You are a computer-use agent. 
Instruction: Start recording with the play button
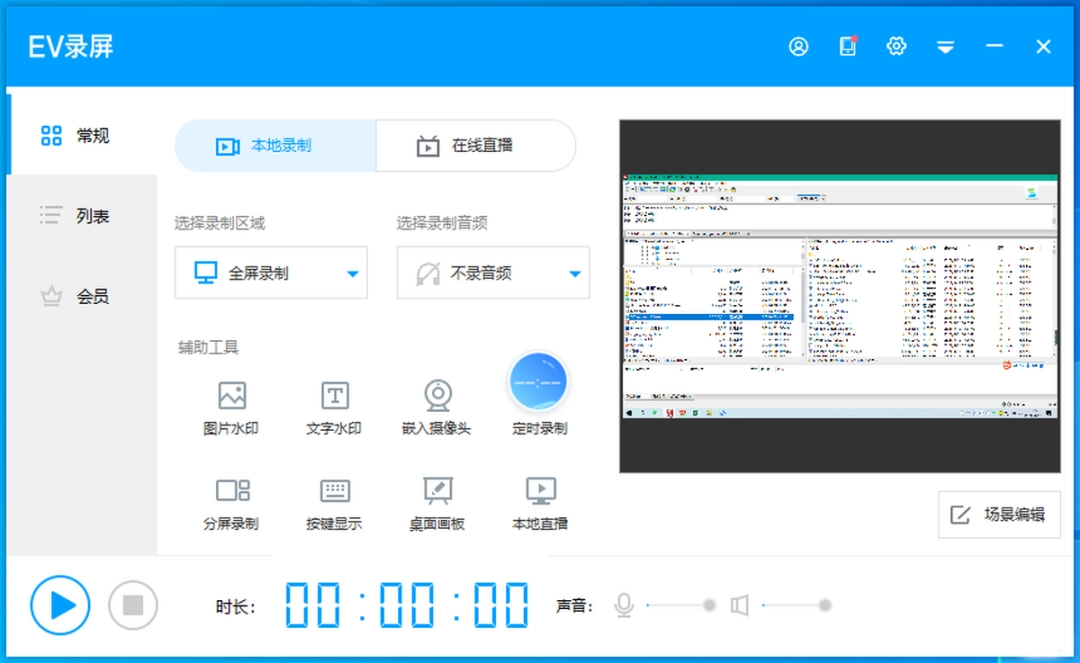(60, 604)
